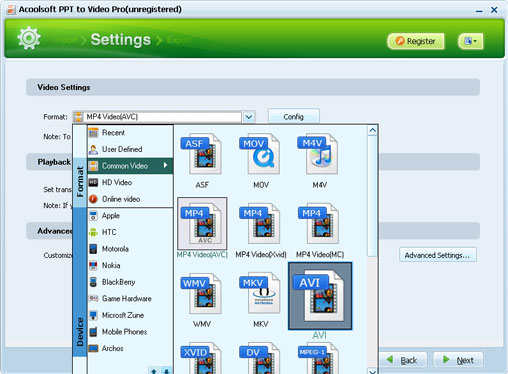Pick MP4 Video(MC) format icon

coord(319,224)
